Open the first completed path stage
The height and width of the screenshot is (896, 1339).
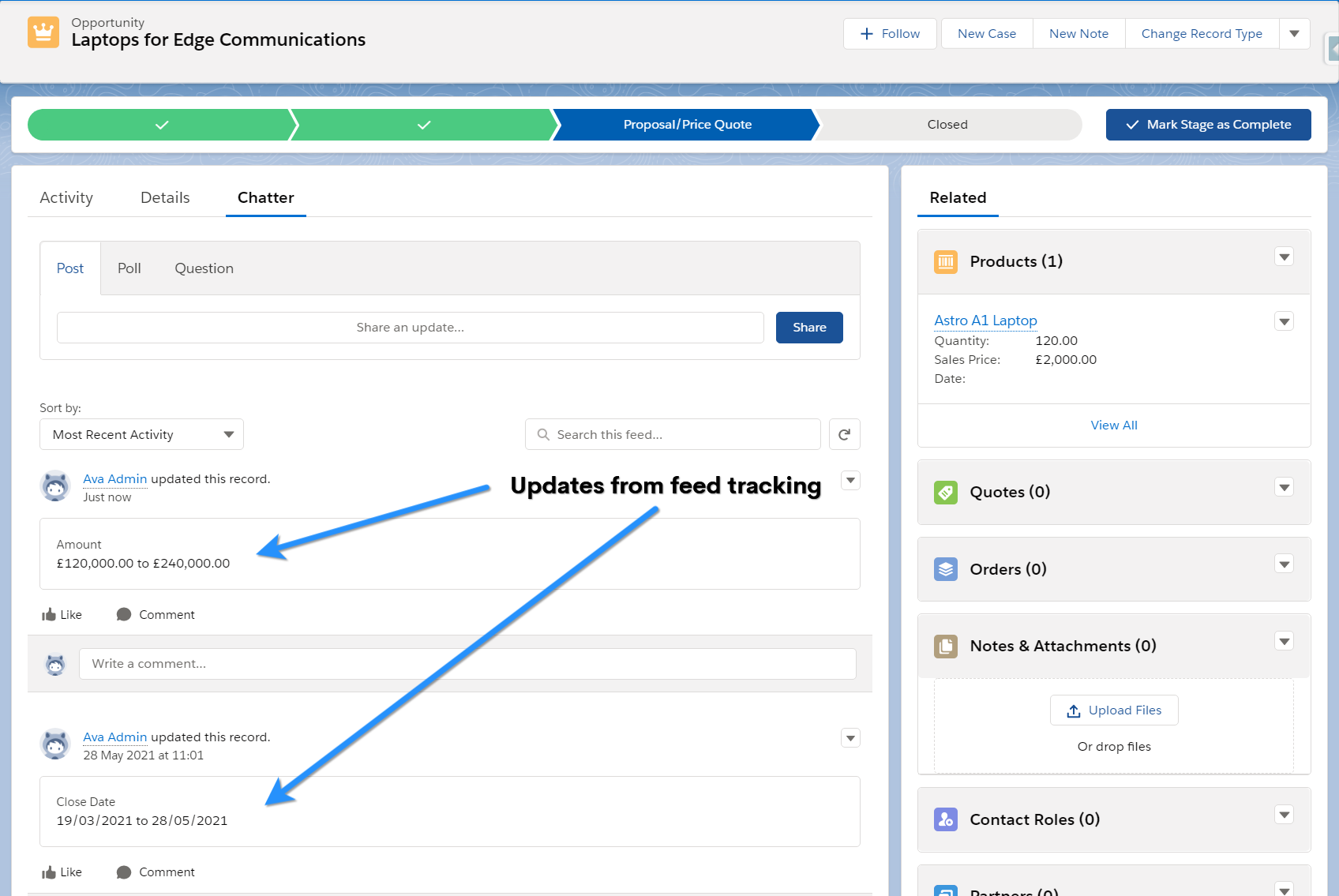[161, 125]
